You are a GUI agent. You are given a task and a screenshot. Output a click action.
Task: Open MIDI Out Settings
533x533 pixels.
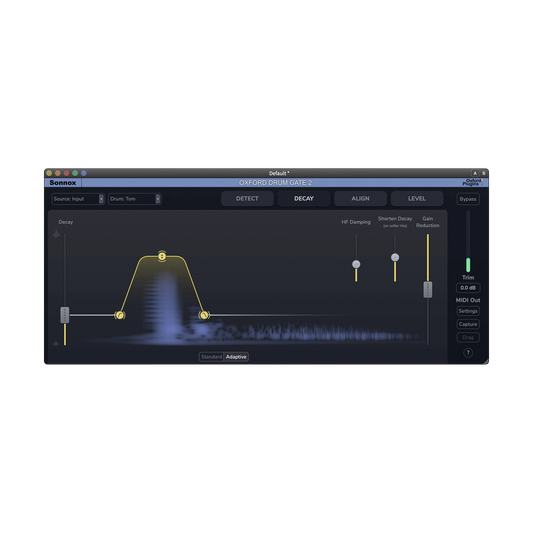coord(468,311)
